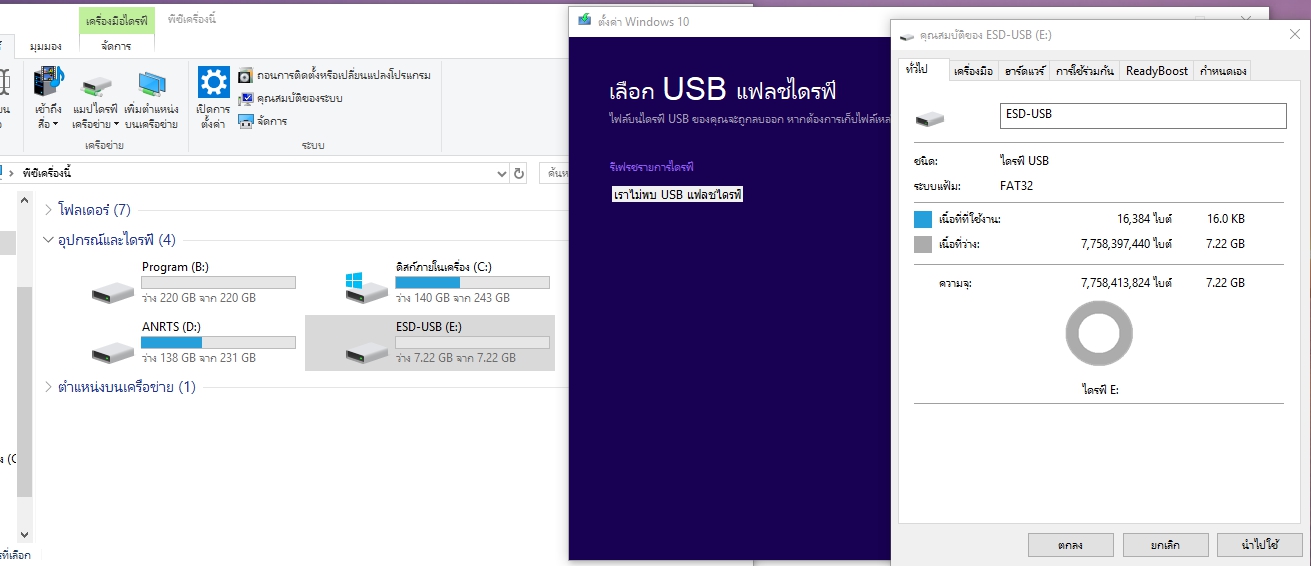Click Drive Tools (เครื่องมือไดรฟ์) contextual tab header
The height and width of the screenshot is (566, 1311).
[x=116, y=20]
